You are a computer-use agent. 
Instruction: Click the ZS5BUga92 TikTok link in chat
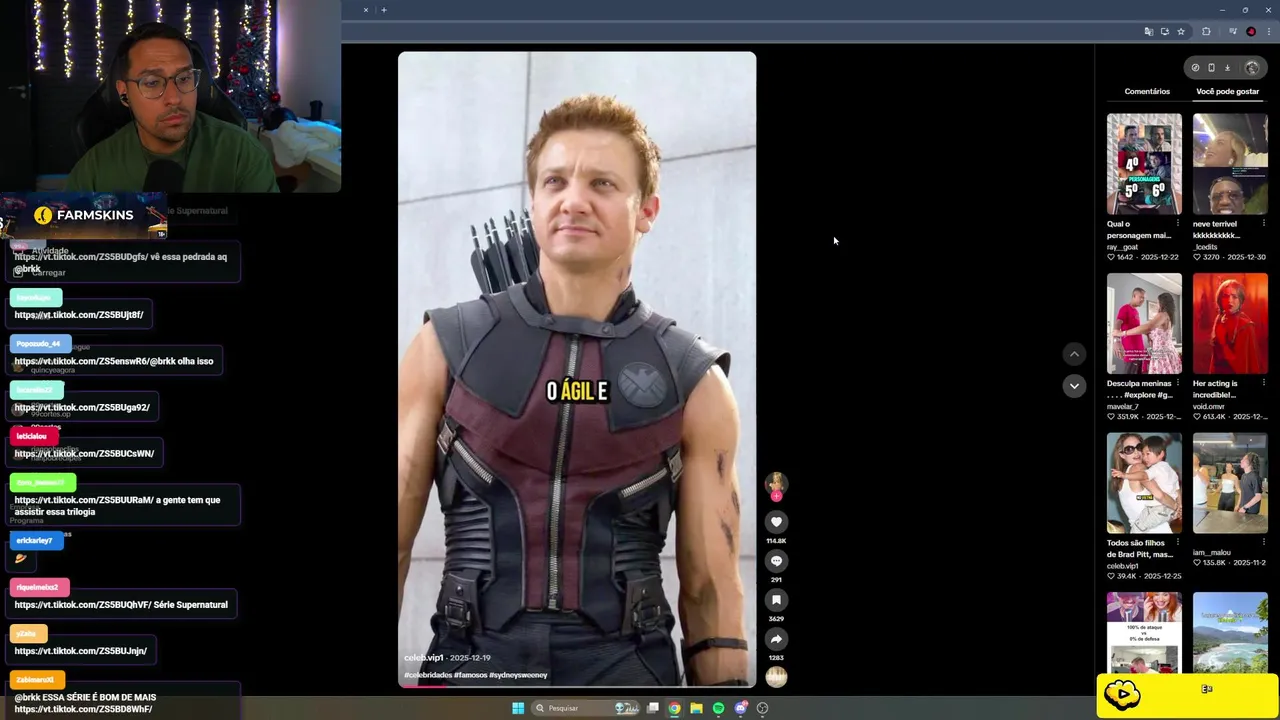[82, 407]
